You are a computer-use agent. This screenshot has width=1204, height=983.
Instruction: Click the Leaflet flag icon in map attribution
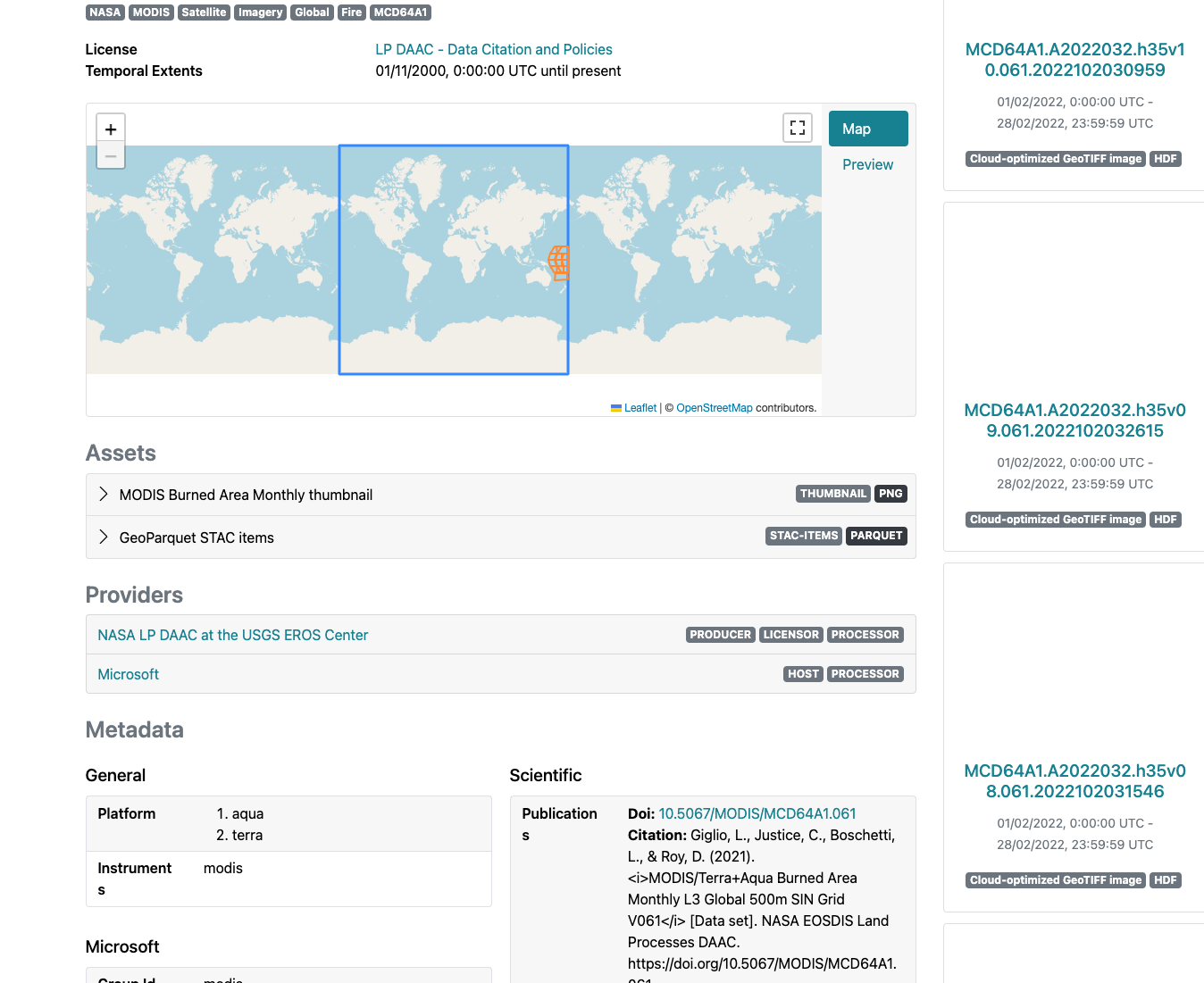click(616, 408)
